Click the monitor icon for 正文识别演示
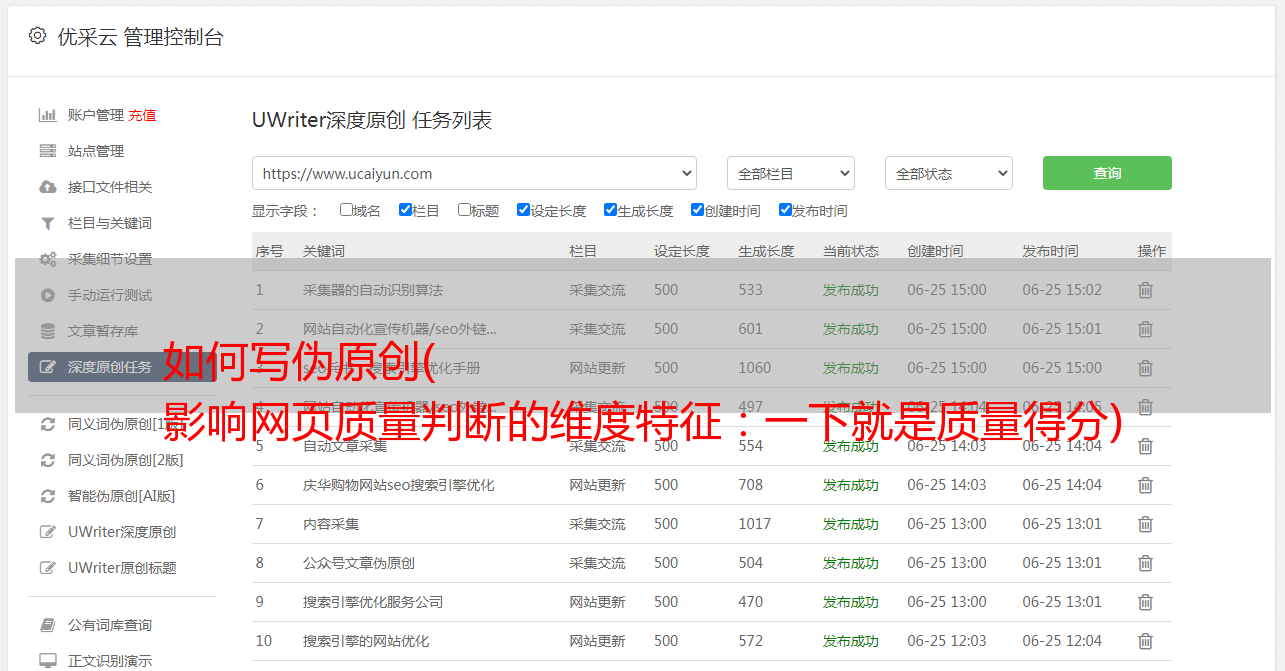The width and height of the screenshot is (1285, 671). (x=47, y=661)
